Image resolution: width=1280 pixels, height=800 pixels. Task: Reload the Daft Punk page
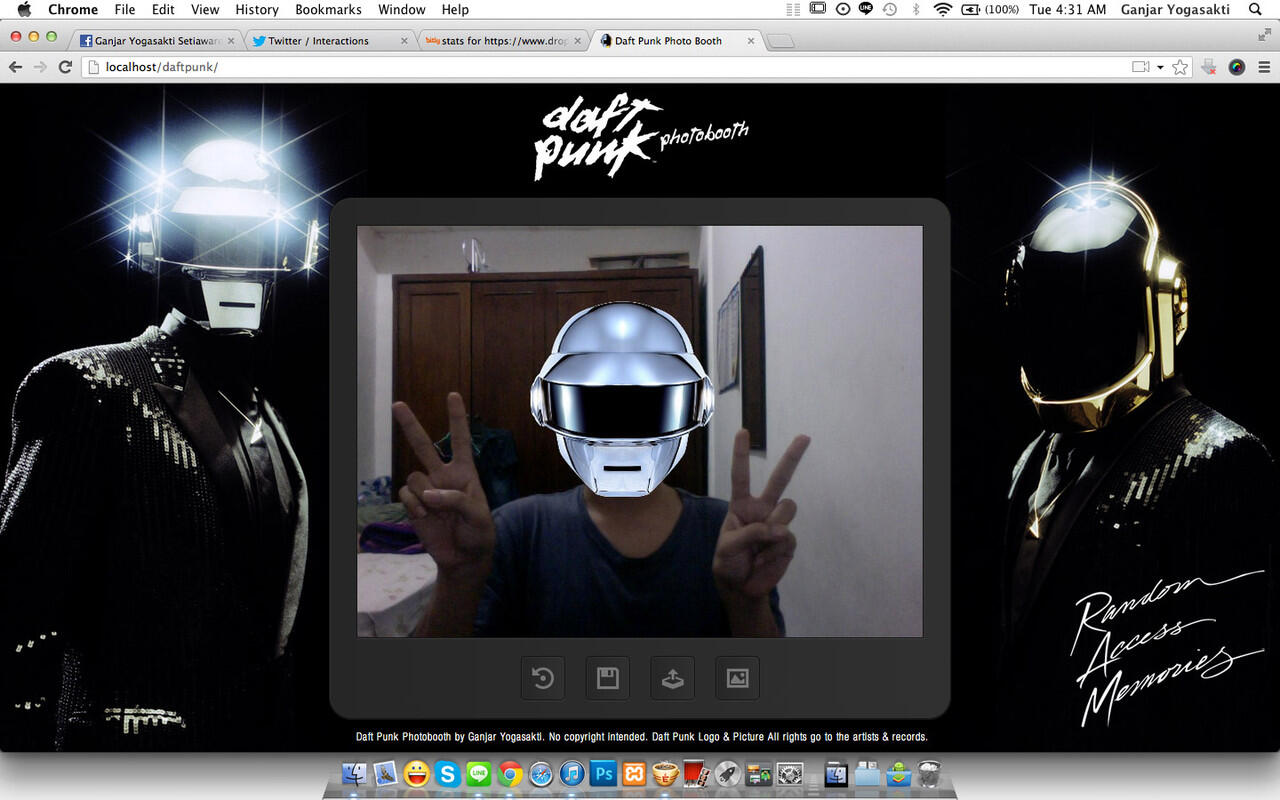point(66,67)
